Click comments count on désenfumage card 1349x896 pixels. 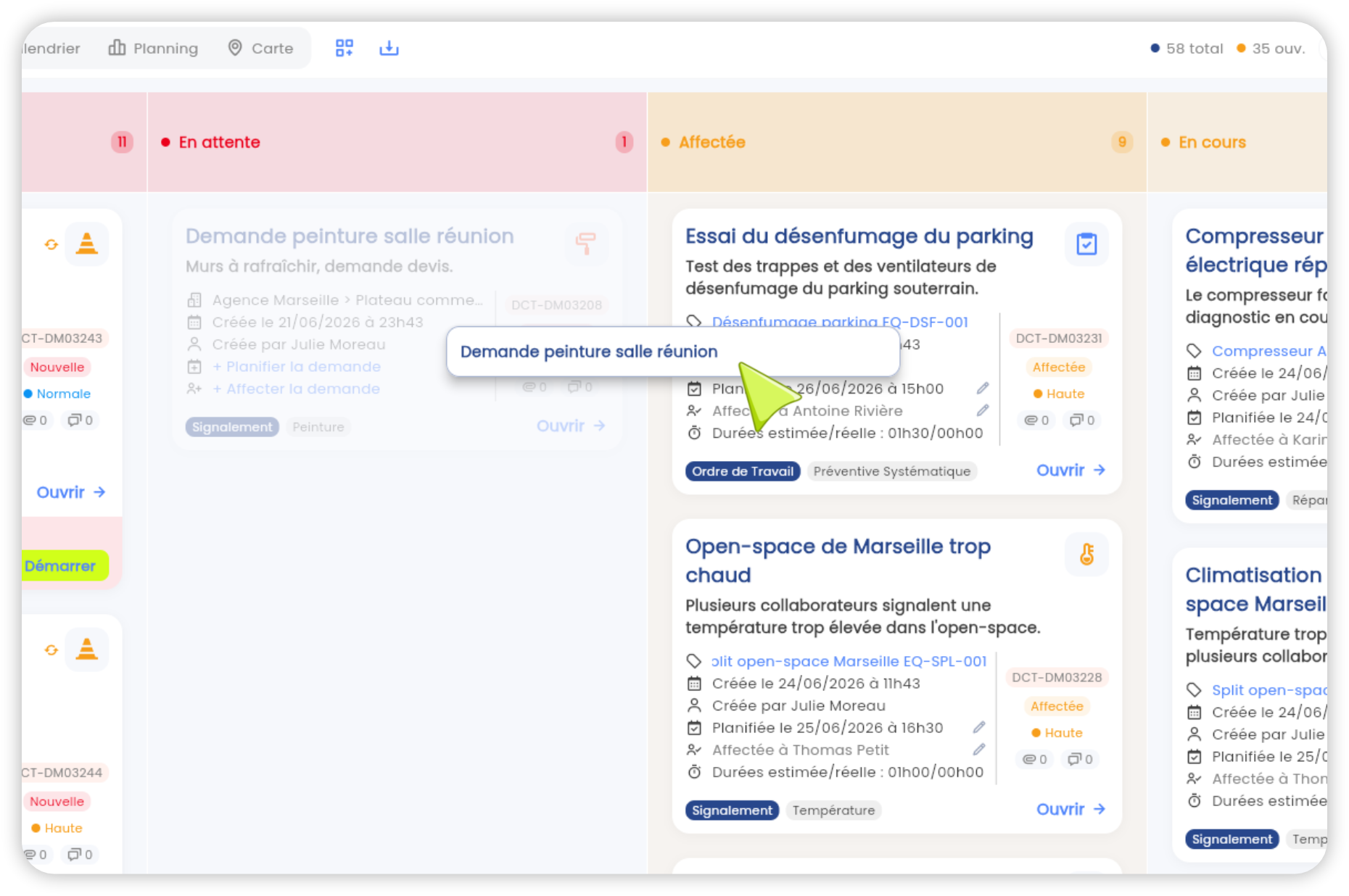(1082, 420)
